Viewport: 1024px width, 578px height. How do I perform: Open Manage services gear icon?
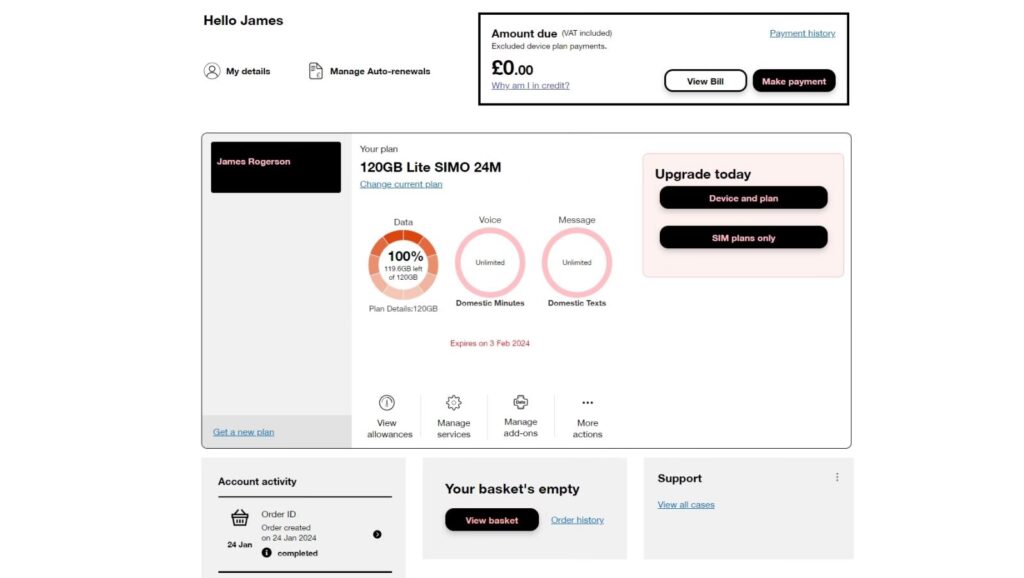click(x=453, y=402)
